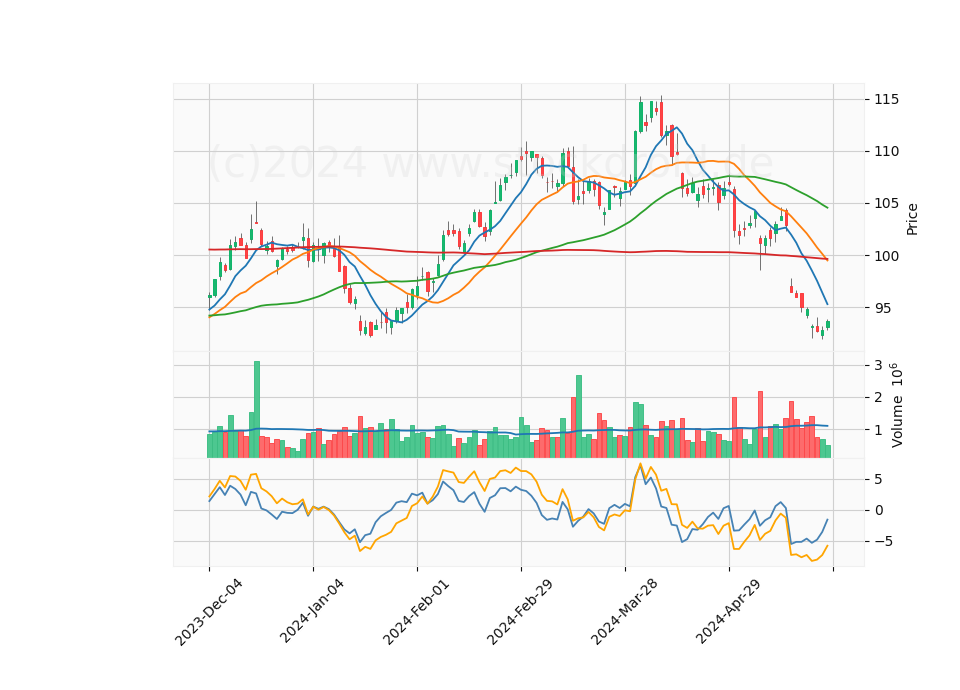This screenshot has width=960, height=690.
Task: Select the volume axis tick label 3
Action: [x=879, y=366]
